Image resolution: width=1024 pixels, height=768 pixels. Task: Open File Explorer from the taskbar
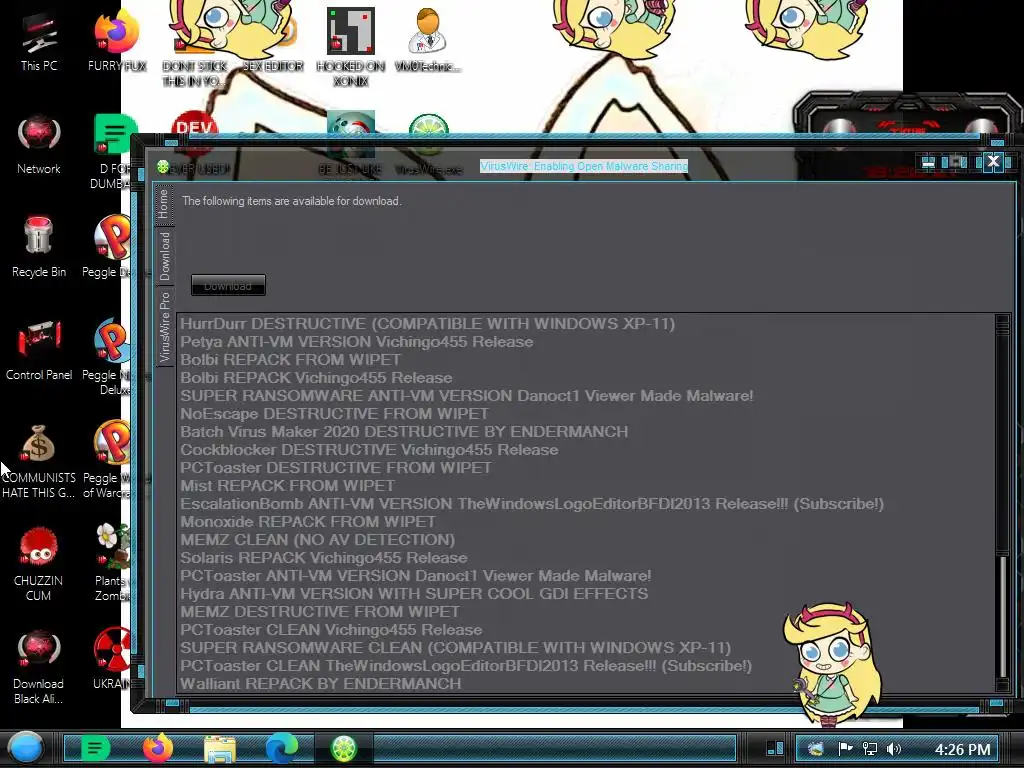tap(220, 748)
